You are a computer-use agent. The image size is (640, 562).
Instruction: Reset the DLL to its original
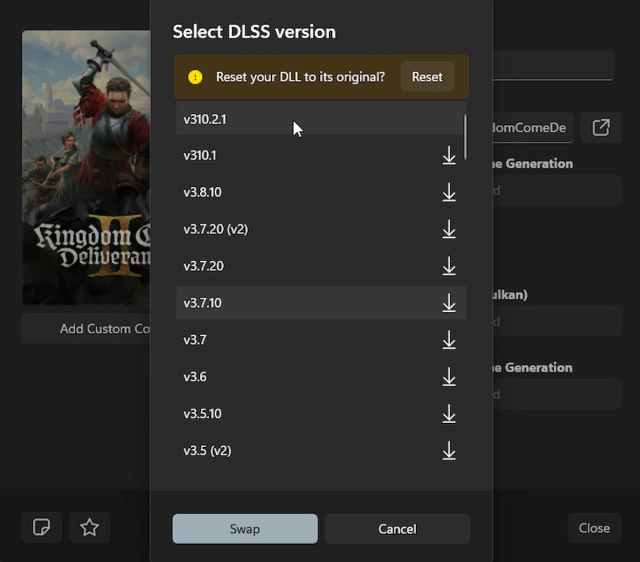pyautogui.click(x=427, y=77)
